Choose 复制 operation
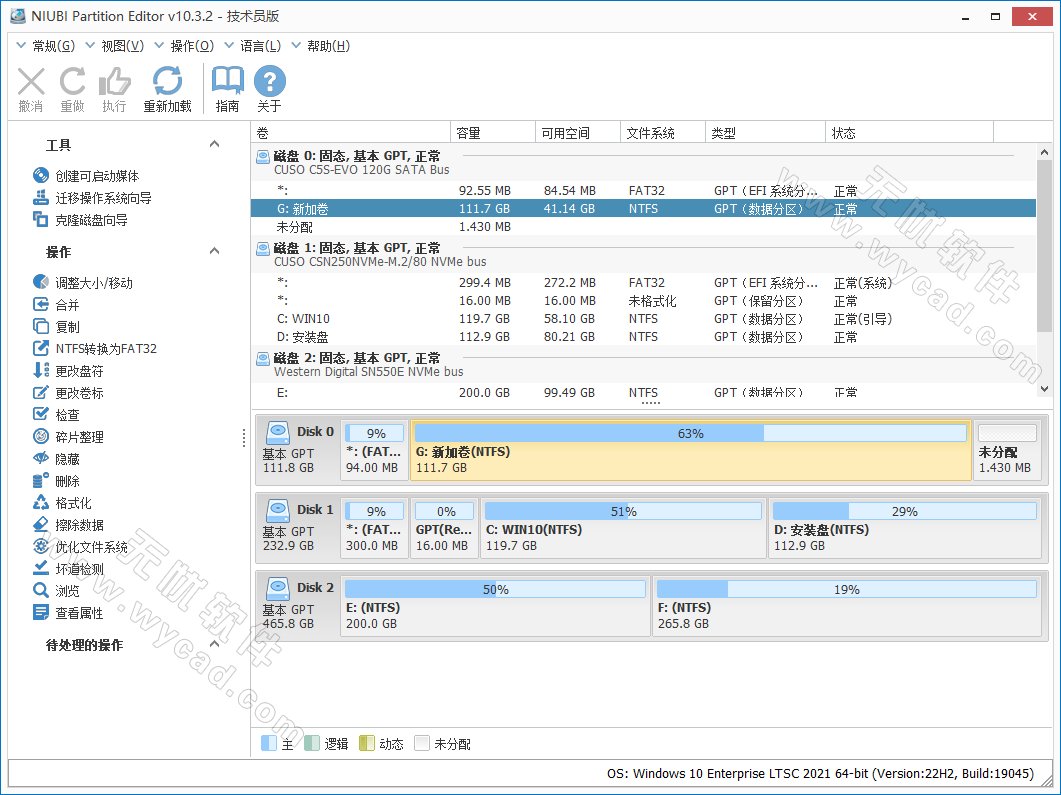1061x795 pixels. point(56,327)
